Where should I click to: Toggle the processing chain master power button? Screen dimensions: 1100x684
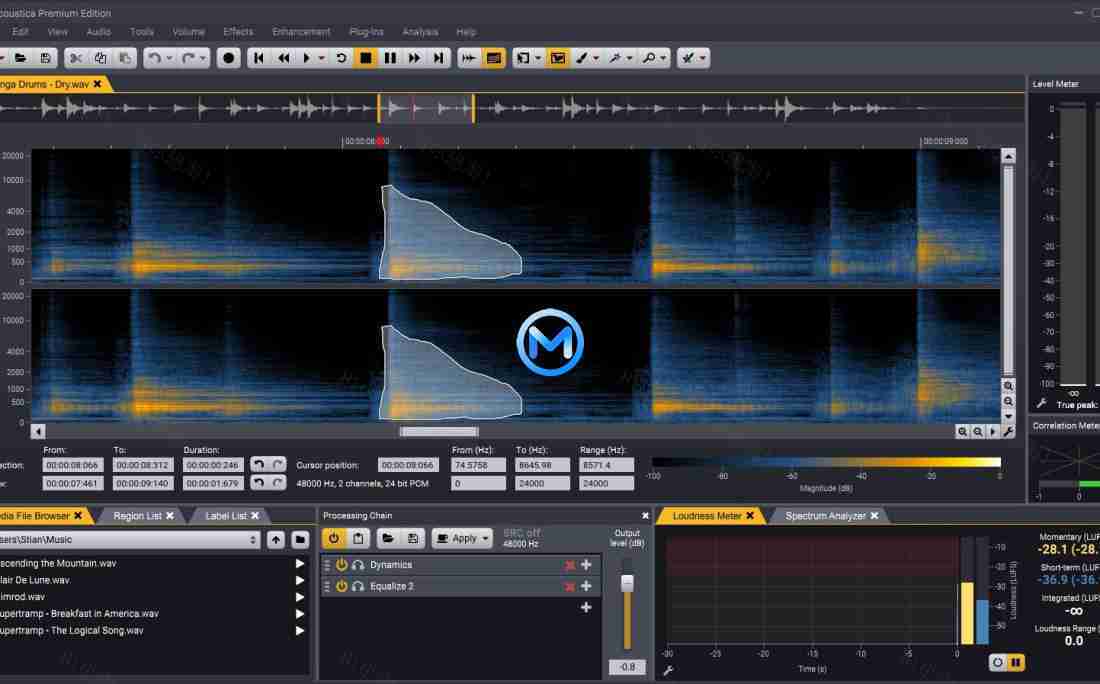pyautogui.click(x=334, y=538)
